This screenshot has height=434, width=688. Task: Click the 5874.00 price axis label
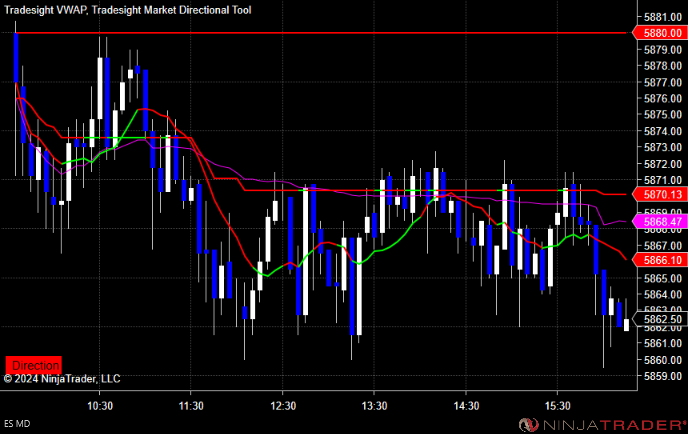point(663,131)
